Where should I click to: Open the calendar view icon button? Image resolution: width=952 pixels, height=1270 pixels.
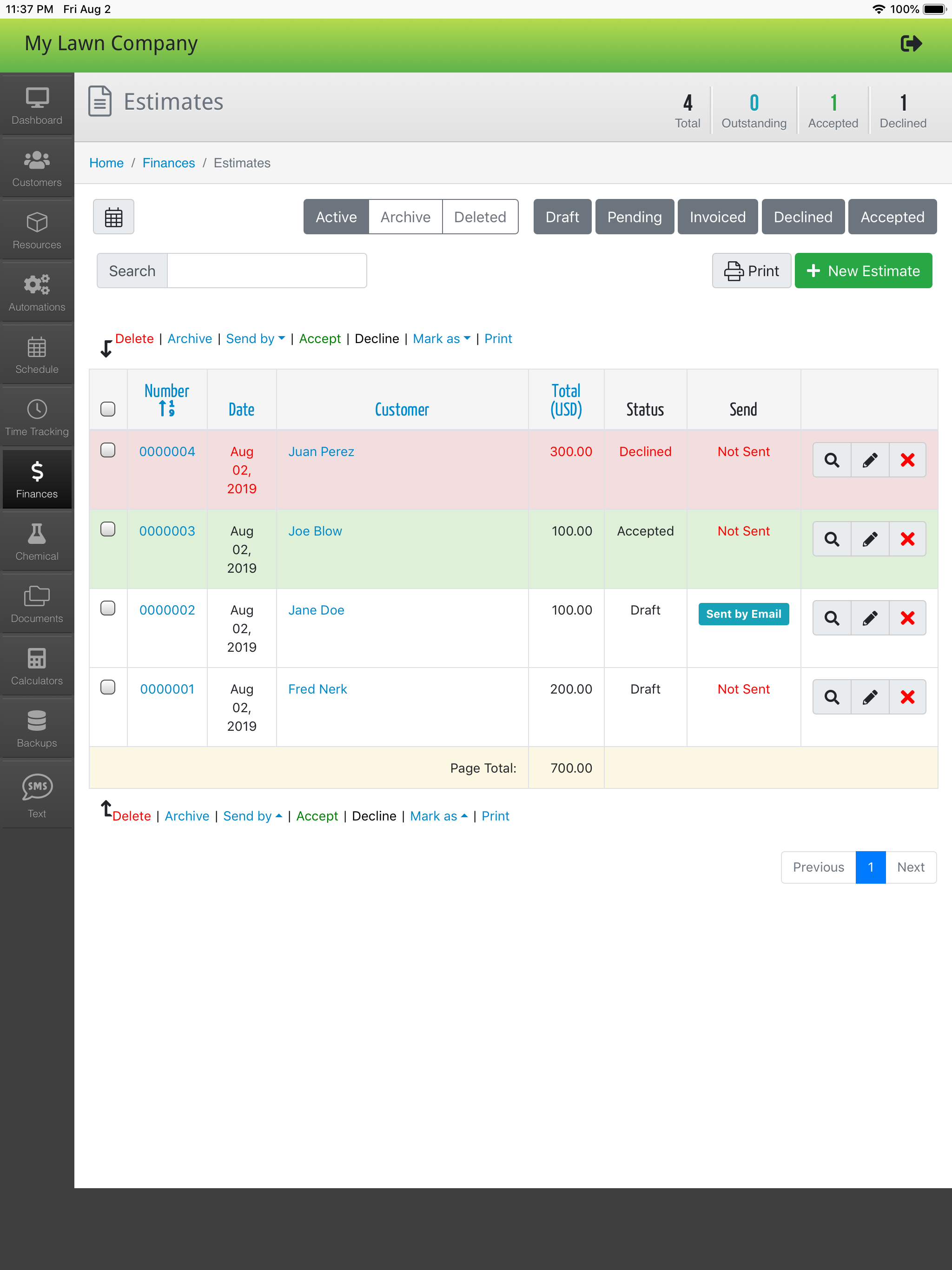[114, 217]
